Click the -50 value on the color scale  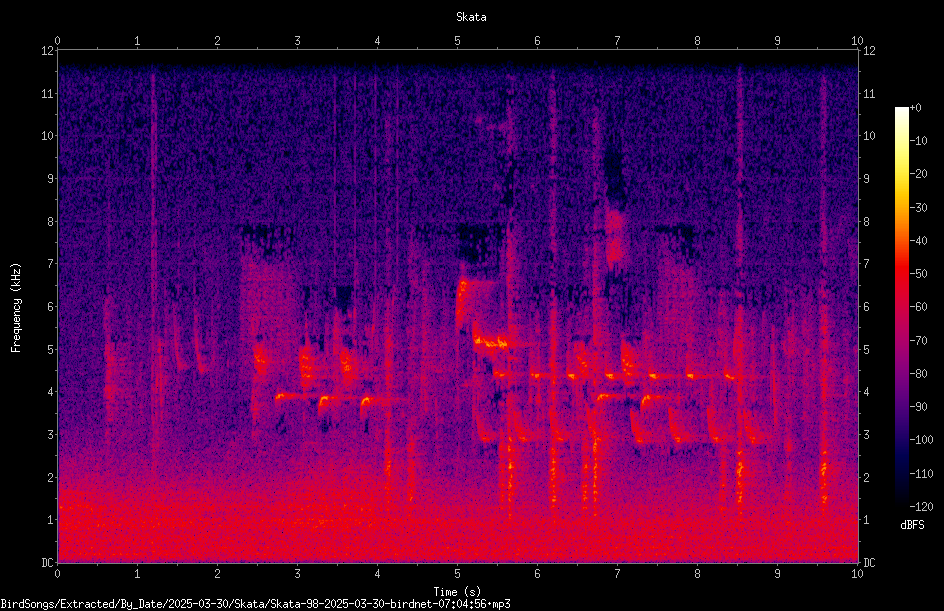pos(918,274)
